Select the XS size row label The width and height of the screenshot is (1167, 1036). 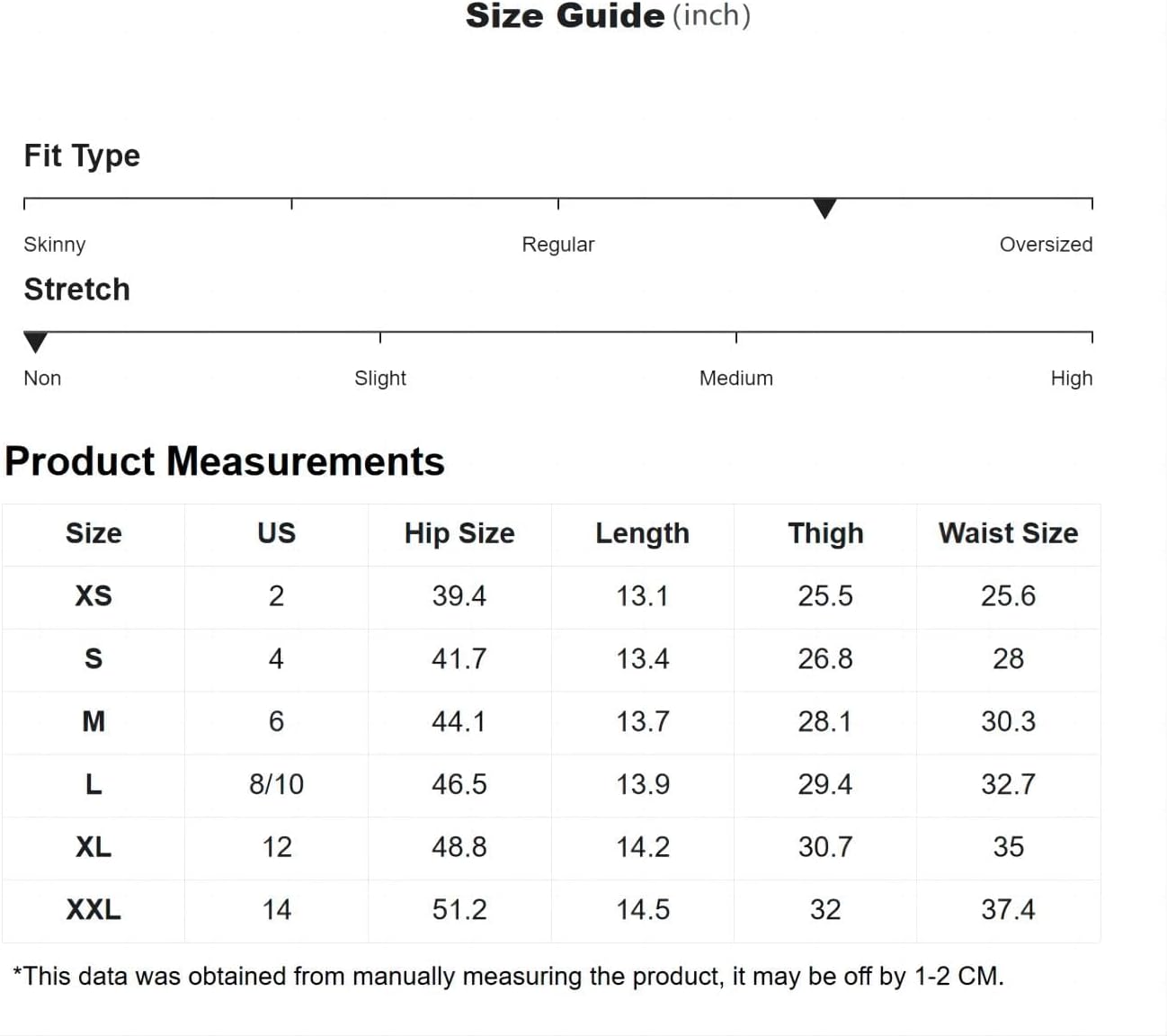click(94, 596)
